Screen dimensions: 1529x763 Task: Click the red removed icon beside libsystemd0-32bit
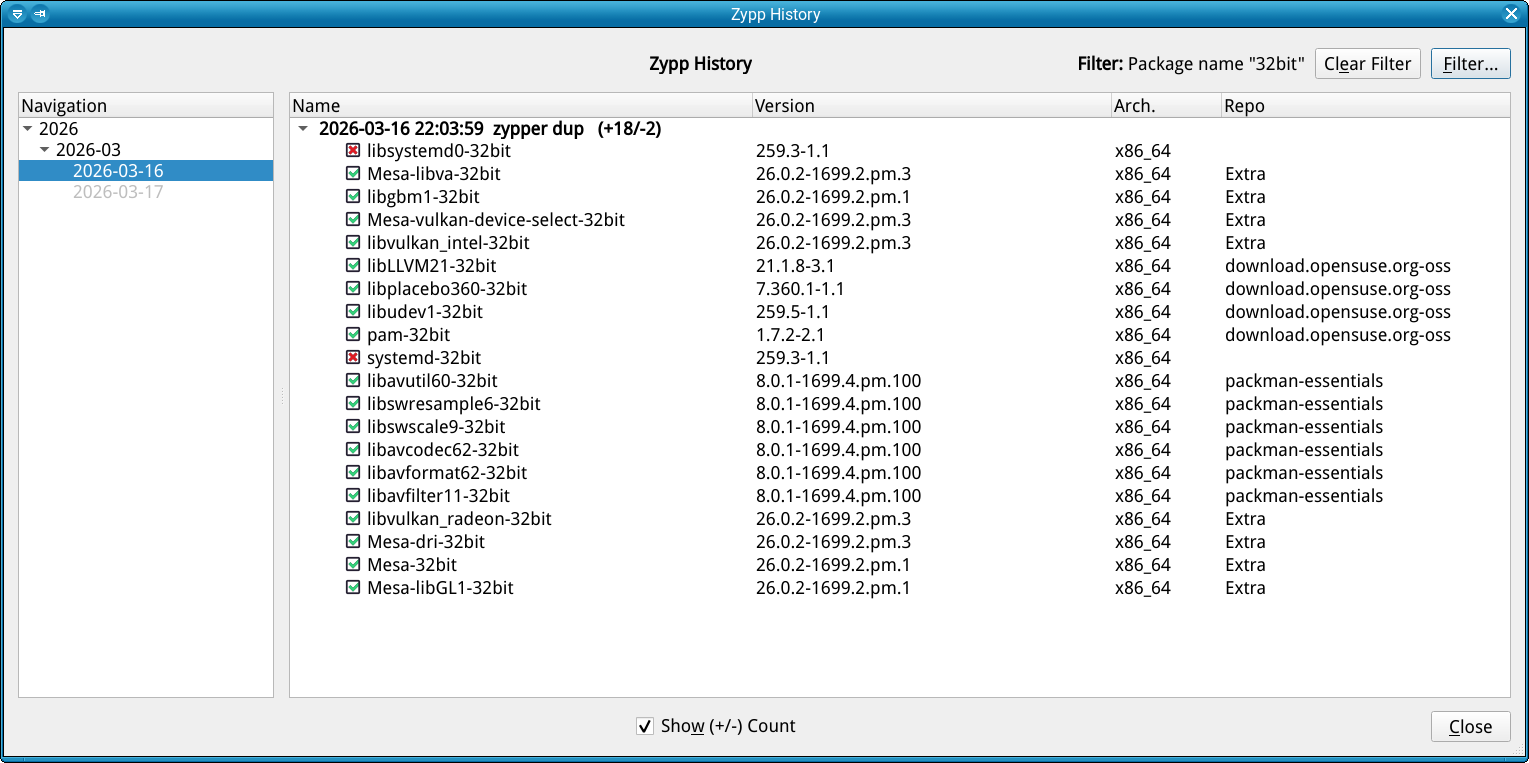(353, 151)
